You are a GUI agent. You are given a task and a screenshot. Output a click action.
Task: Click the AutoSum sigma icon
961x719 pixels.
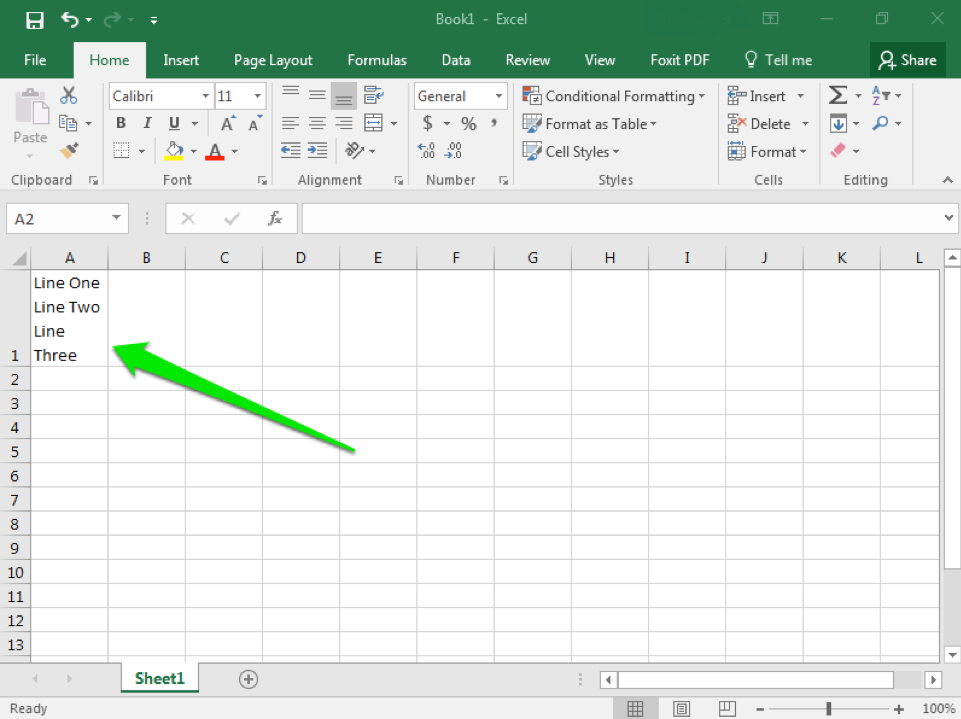click(x=838, y=96)
